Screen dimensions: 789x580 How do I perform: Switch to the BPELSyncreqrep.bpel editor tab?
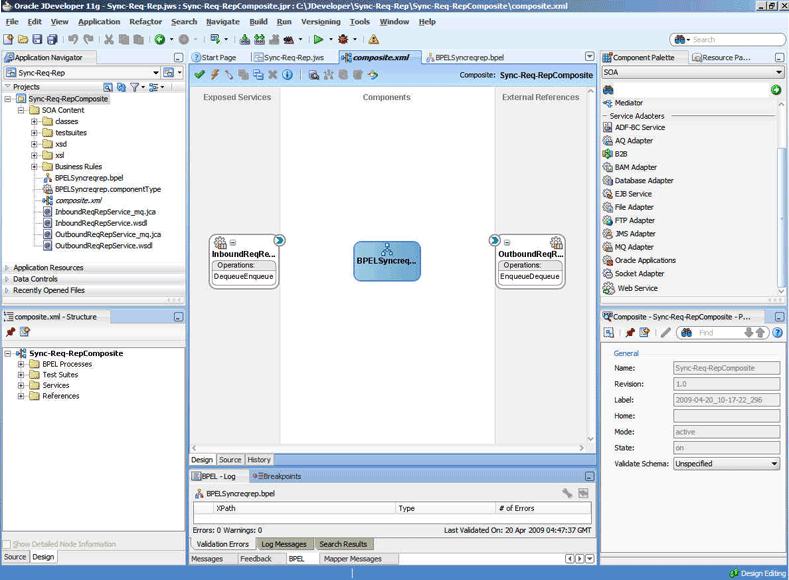(468, 58)
